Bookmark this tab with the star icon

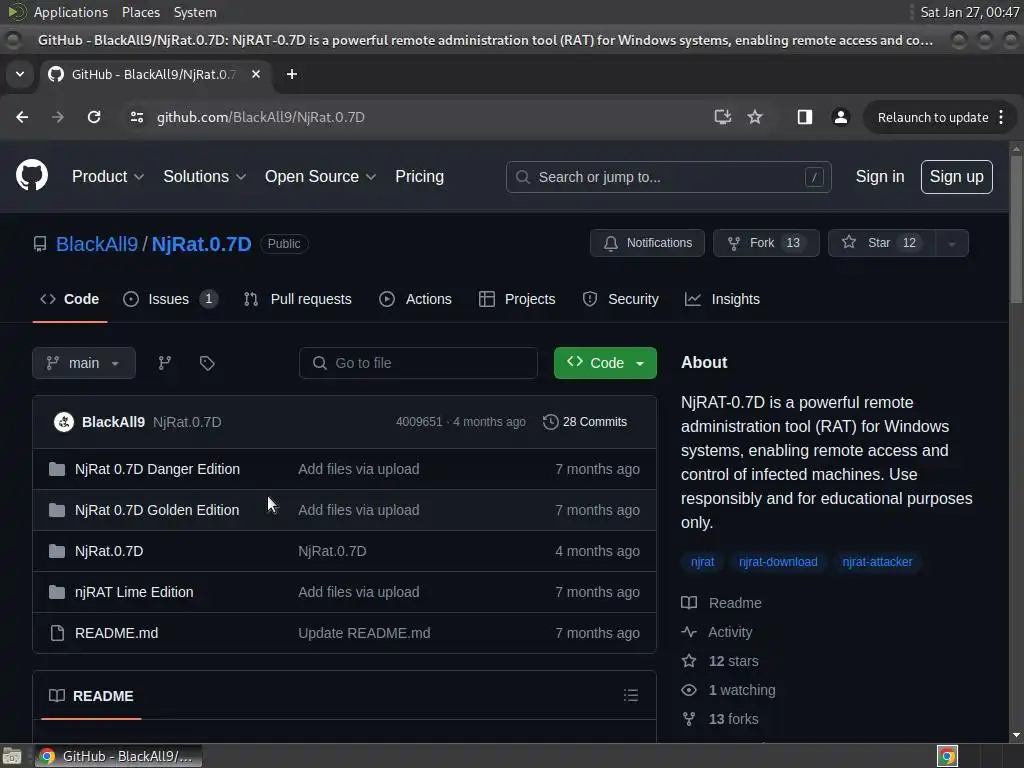pos(755,117)
